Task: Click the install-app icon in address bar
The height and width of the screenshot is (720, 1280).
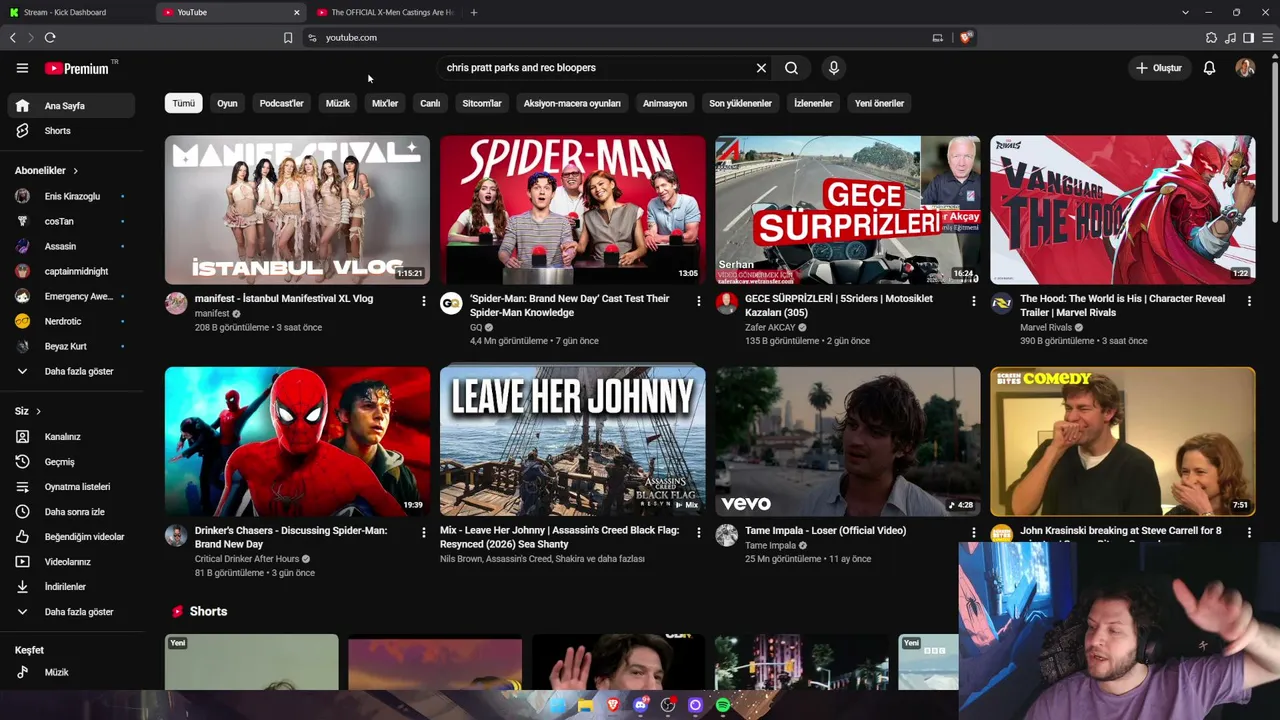Action: click(x=937, y=38)
